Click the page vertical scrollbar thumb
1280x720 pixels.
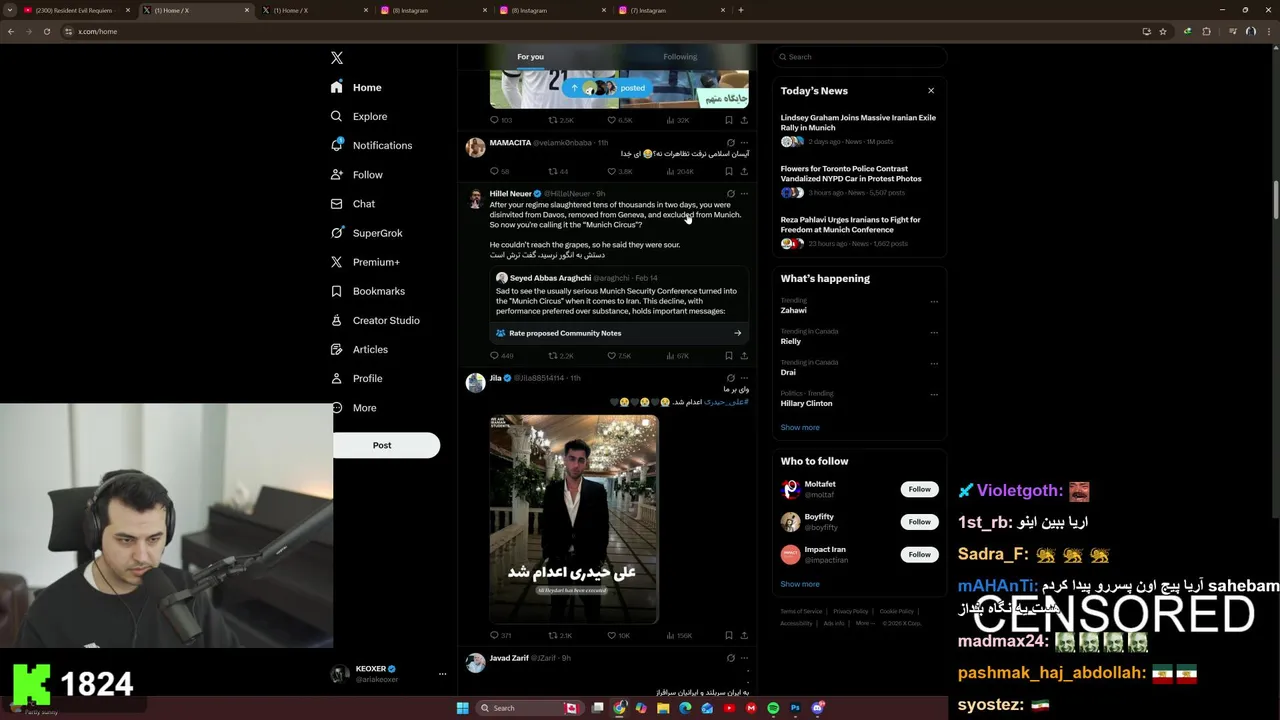(x=1275, y=200)
